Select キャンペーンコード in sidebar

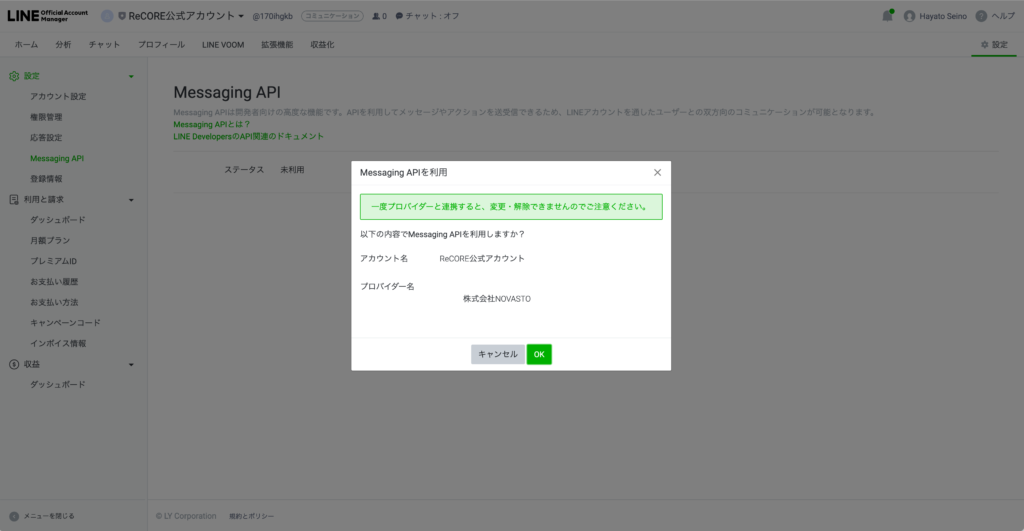pyautogui.click(x=65, y=323)
